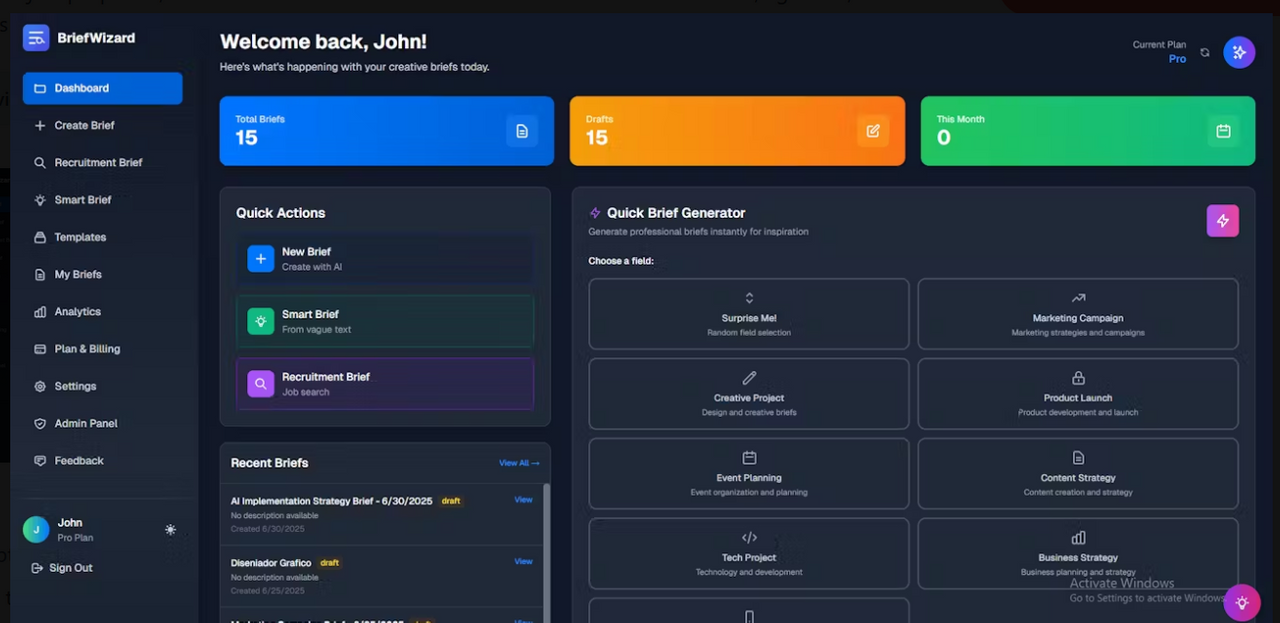Click the Drafts edit icon
The image size is (1280, 623).
click(x=873, y=131)
